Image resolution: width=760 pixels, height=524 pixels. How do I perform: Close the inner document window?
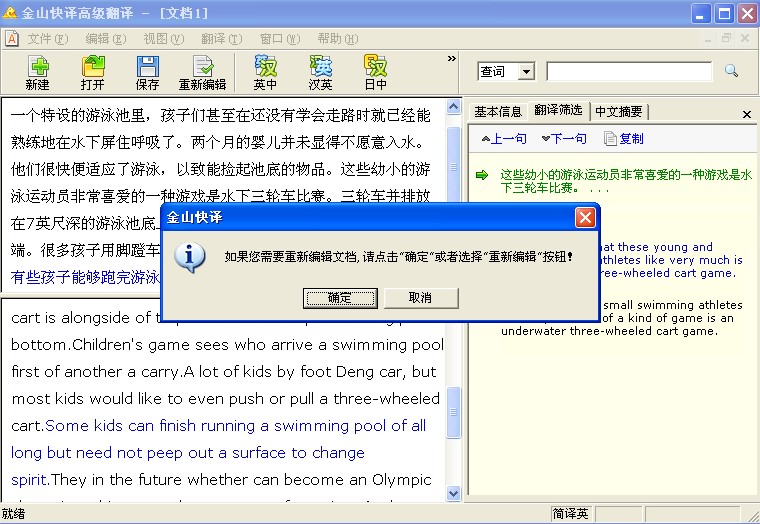745,38
